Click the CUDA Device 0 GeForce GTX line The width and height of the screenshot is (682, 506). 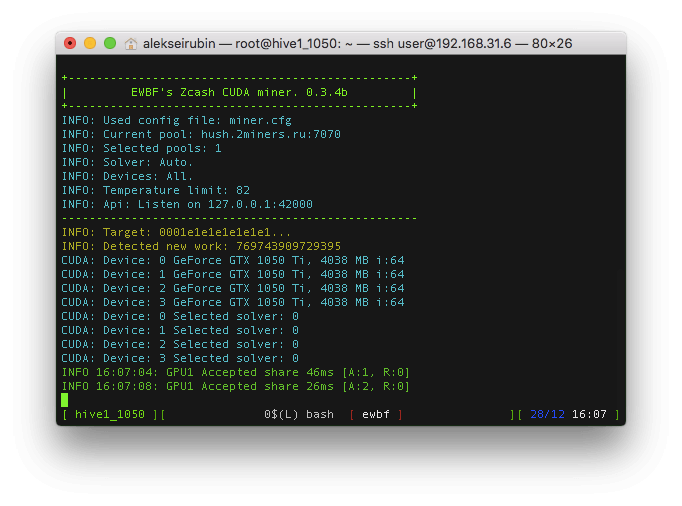(x=232, y=260)
